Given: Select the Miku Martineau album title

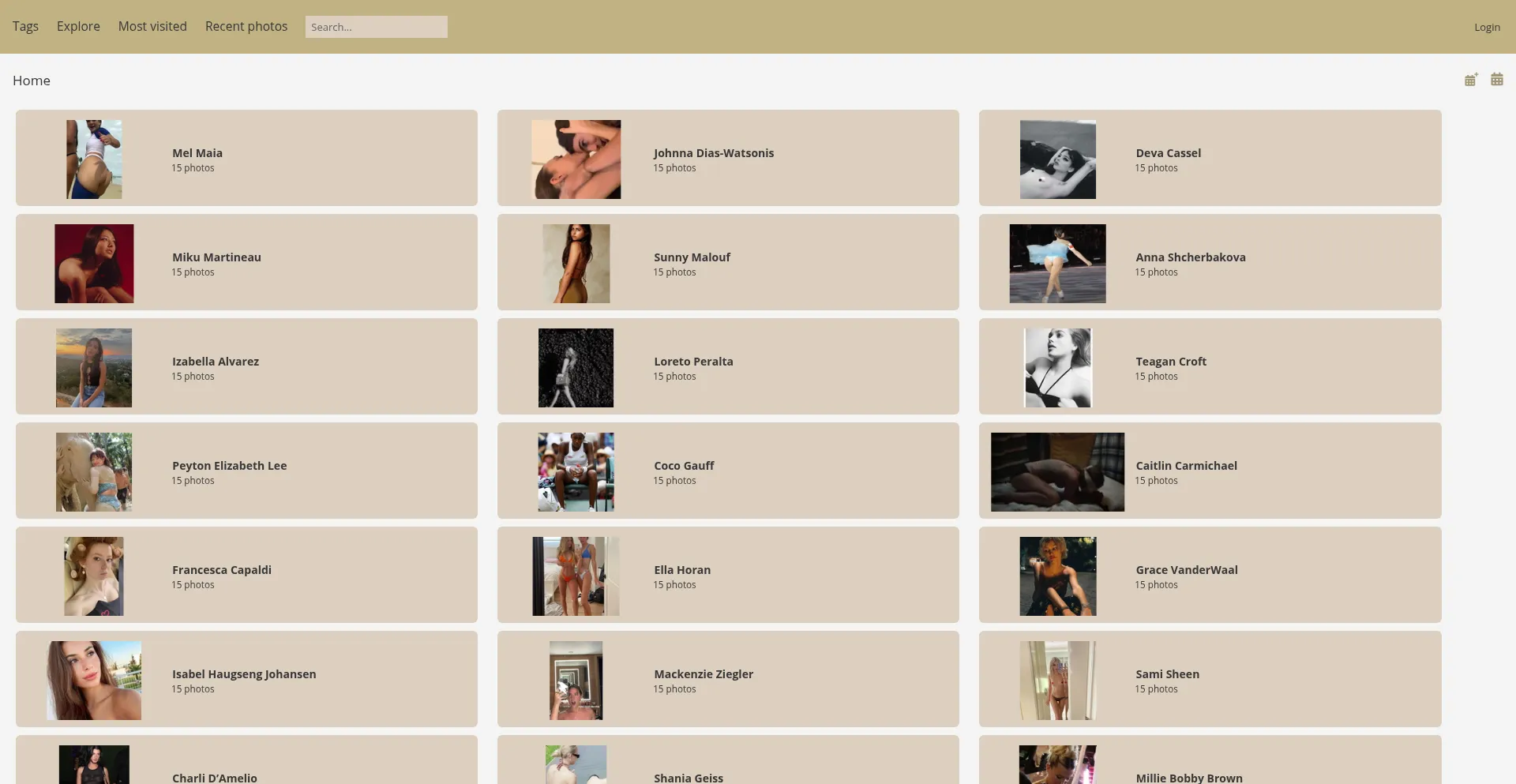Looking at the screenshot, I should tap(216, 257).
